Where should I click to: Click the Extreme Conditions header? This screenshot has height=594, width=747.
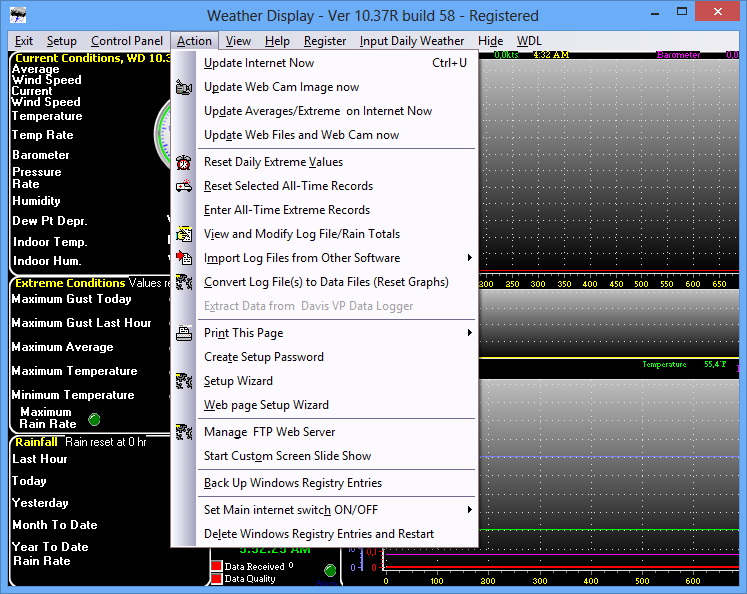tap(70, 283)
